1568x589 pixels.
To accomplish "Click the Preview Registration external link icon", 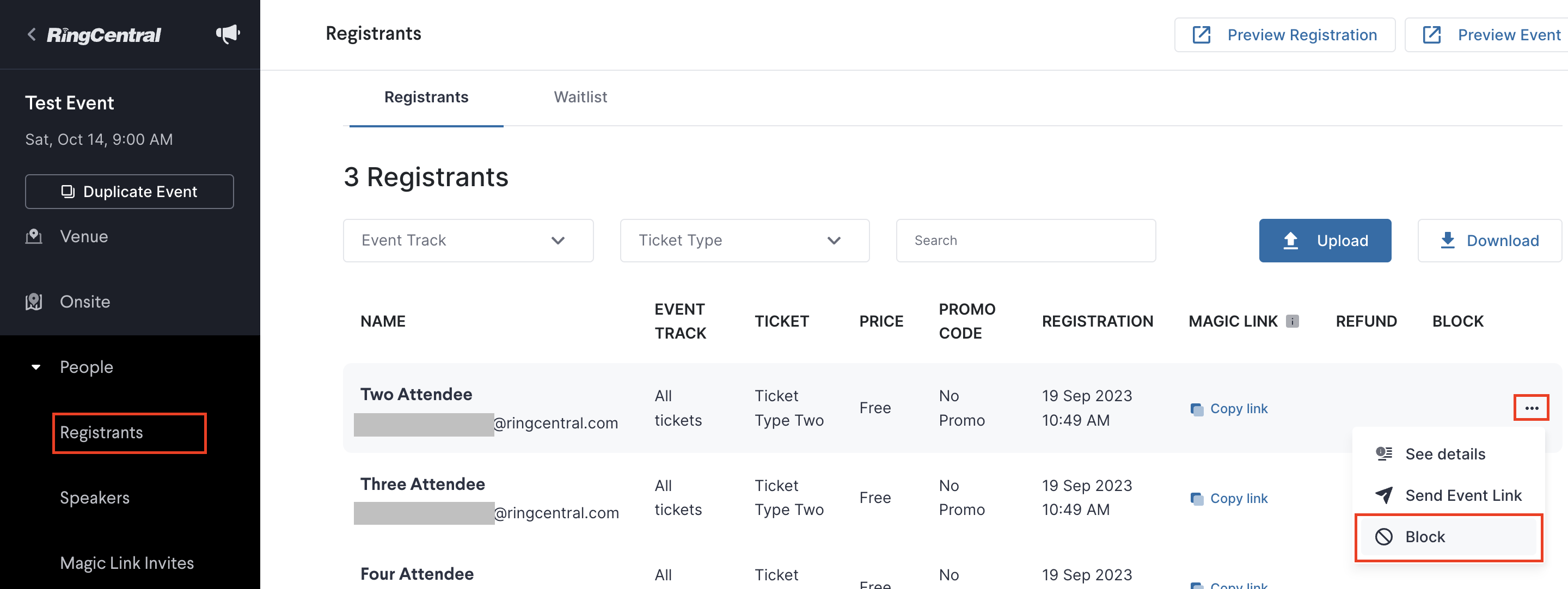I will (x=1202, y=35).
